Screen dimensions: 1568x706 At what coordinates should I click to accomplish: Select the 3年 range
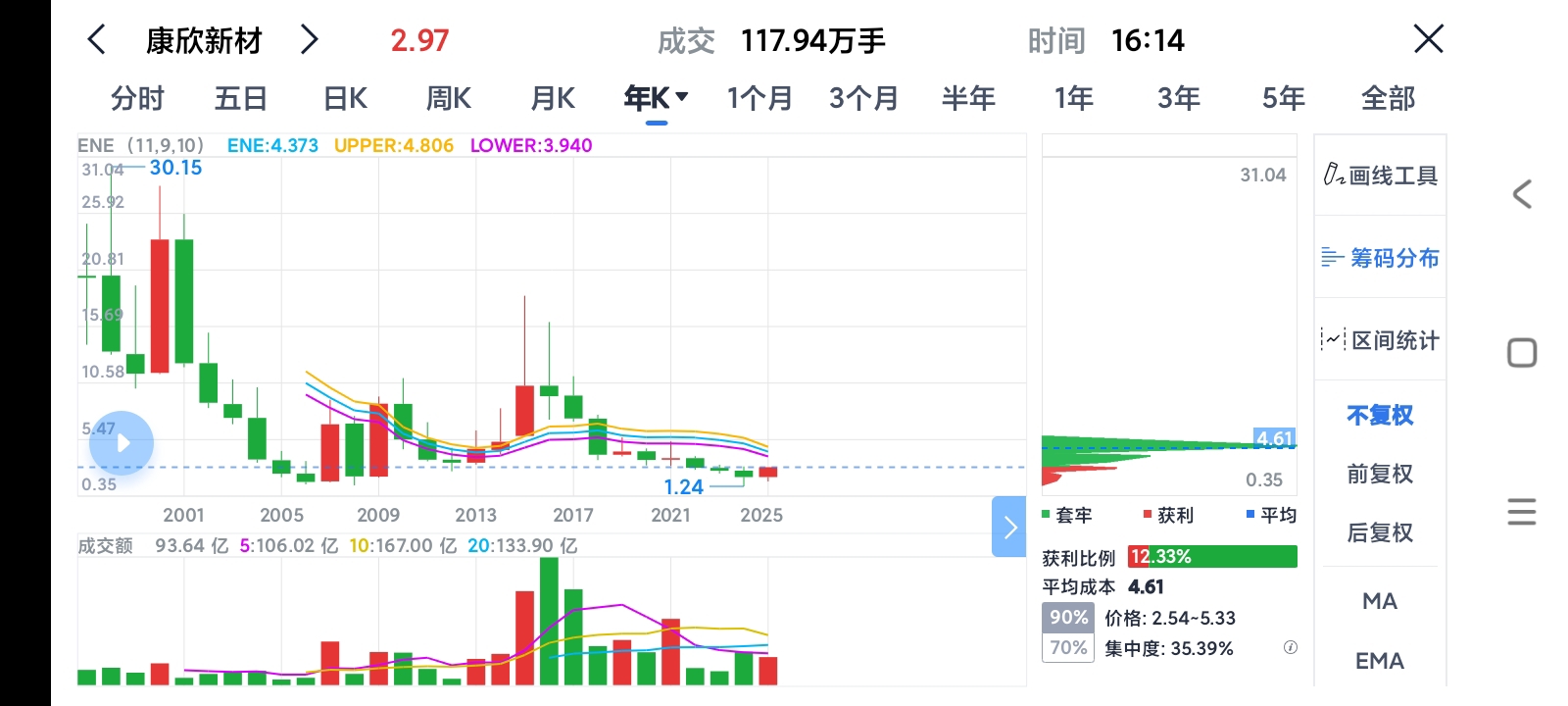1178,98
